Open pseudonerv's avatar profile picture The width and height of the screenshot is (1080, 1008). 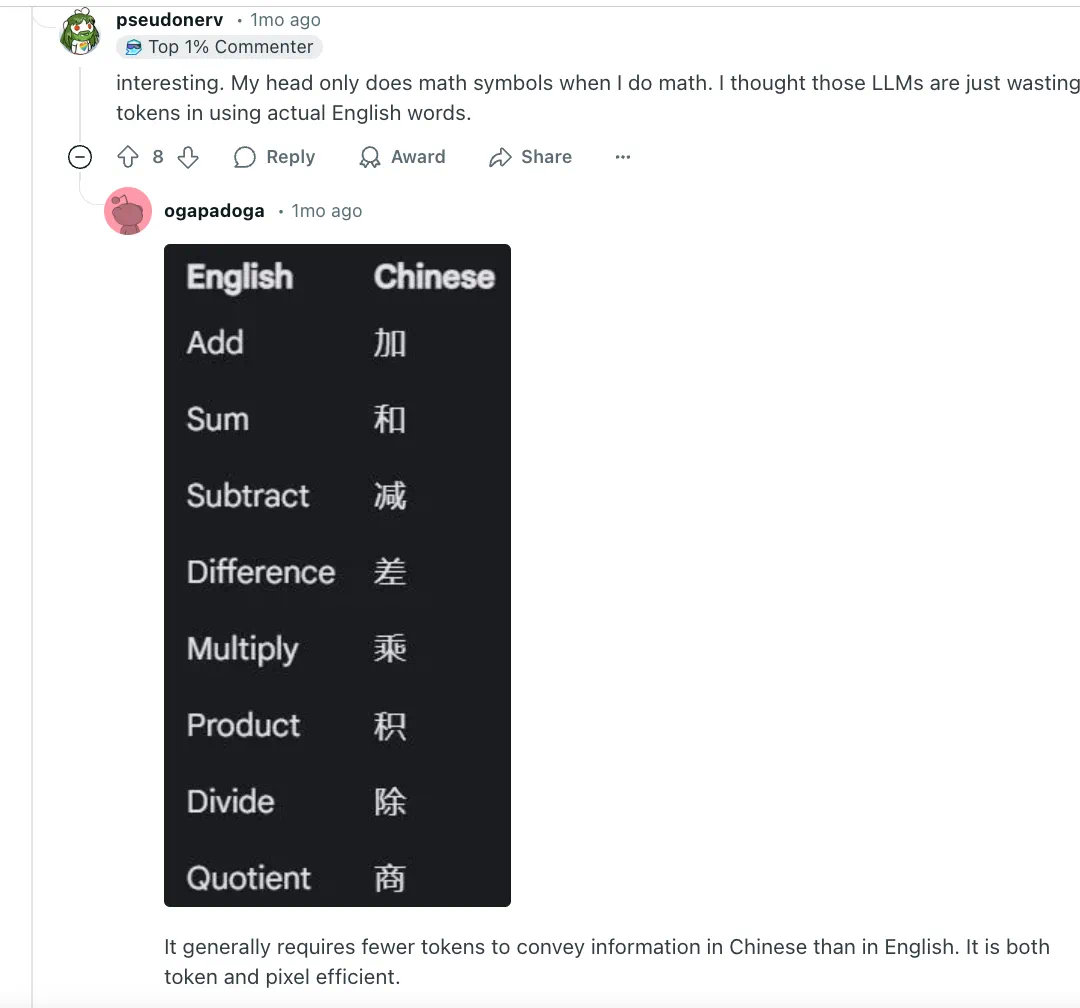point(80,31)
